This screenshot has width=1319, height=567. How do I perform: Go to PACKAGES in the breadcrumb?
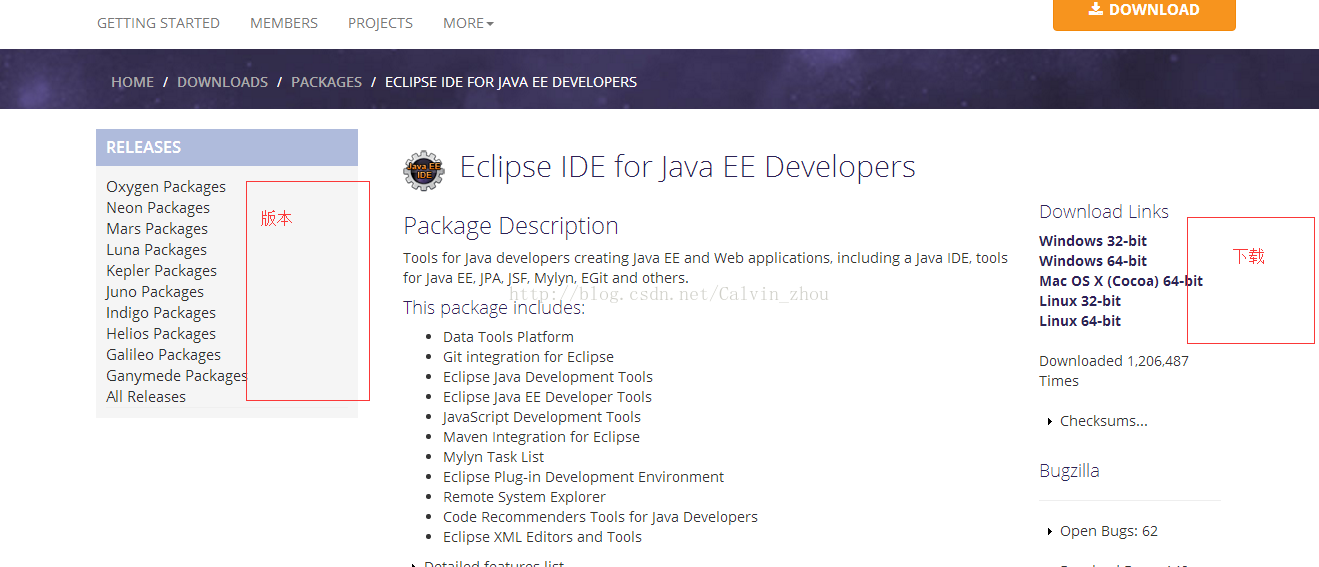326,82
